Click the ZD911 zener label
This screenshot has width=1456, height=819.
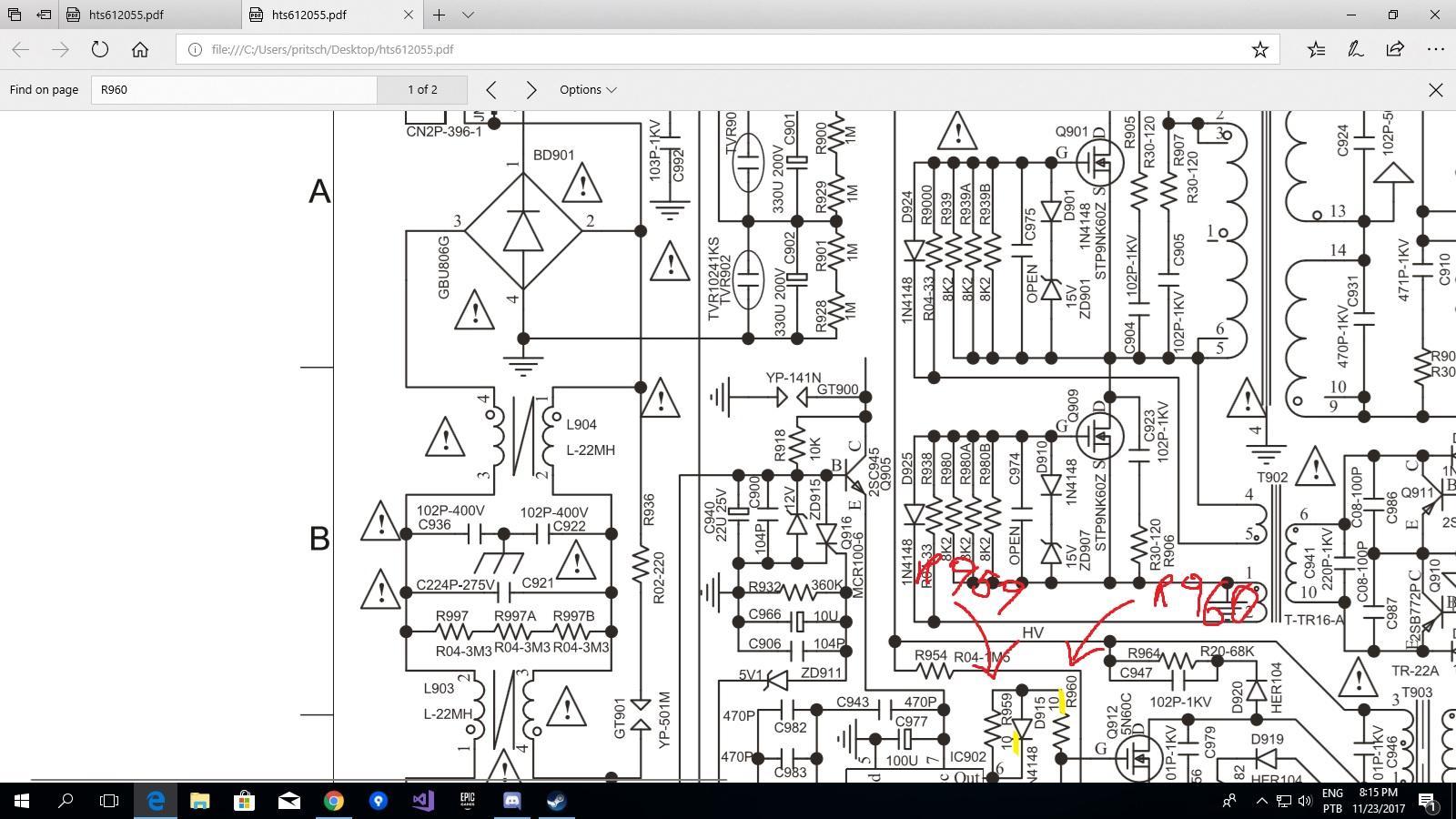pos(821,673)
